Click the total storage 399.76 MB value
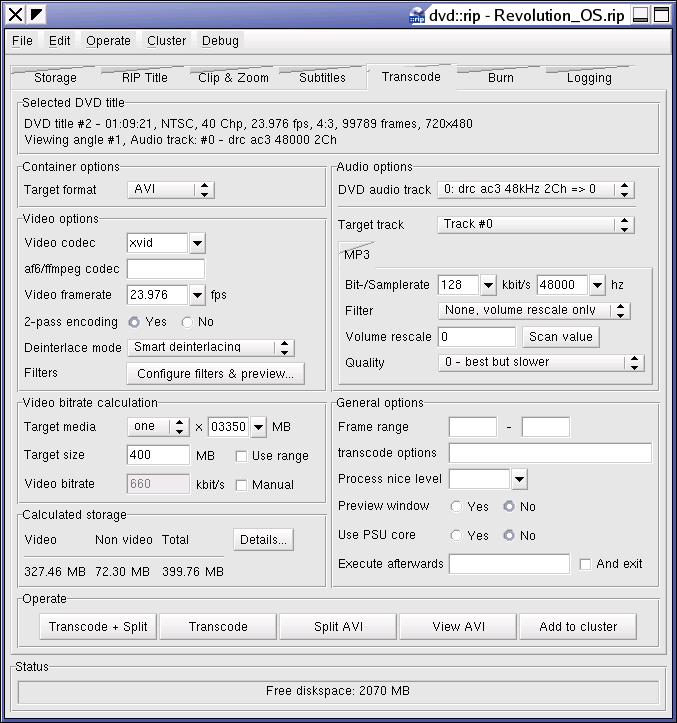This screenshot has height=723, width=677. (193, 572)
